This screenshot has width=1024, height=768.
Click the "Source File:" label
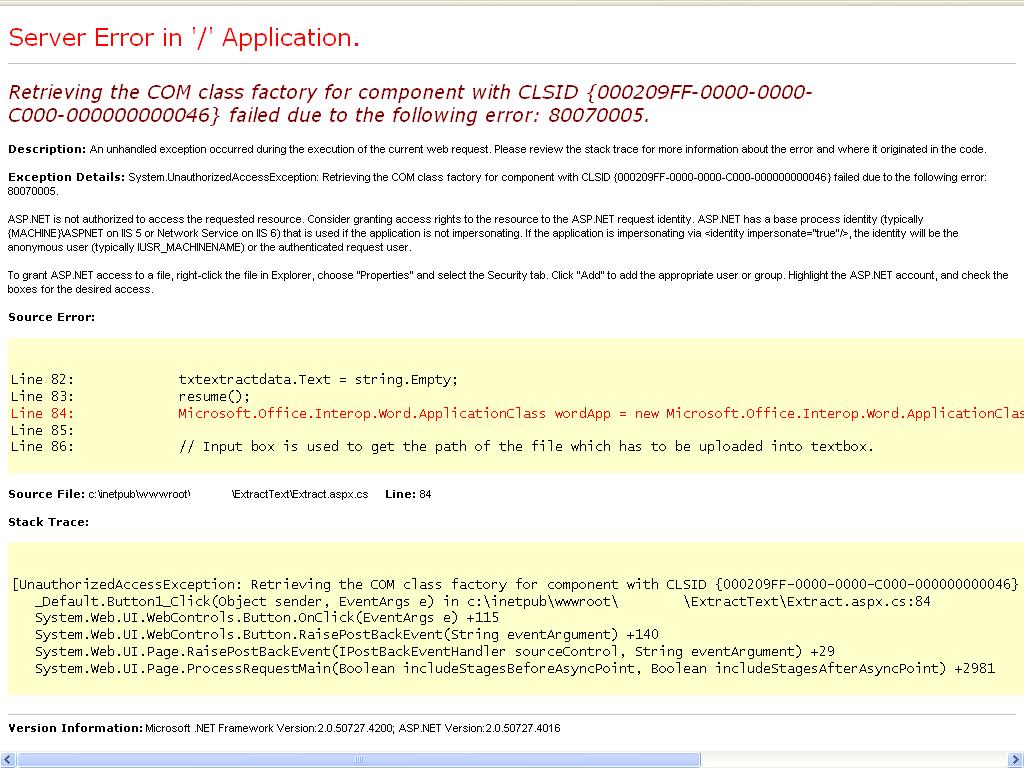pyautogui.click(x=46, y=494)
